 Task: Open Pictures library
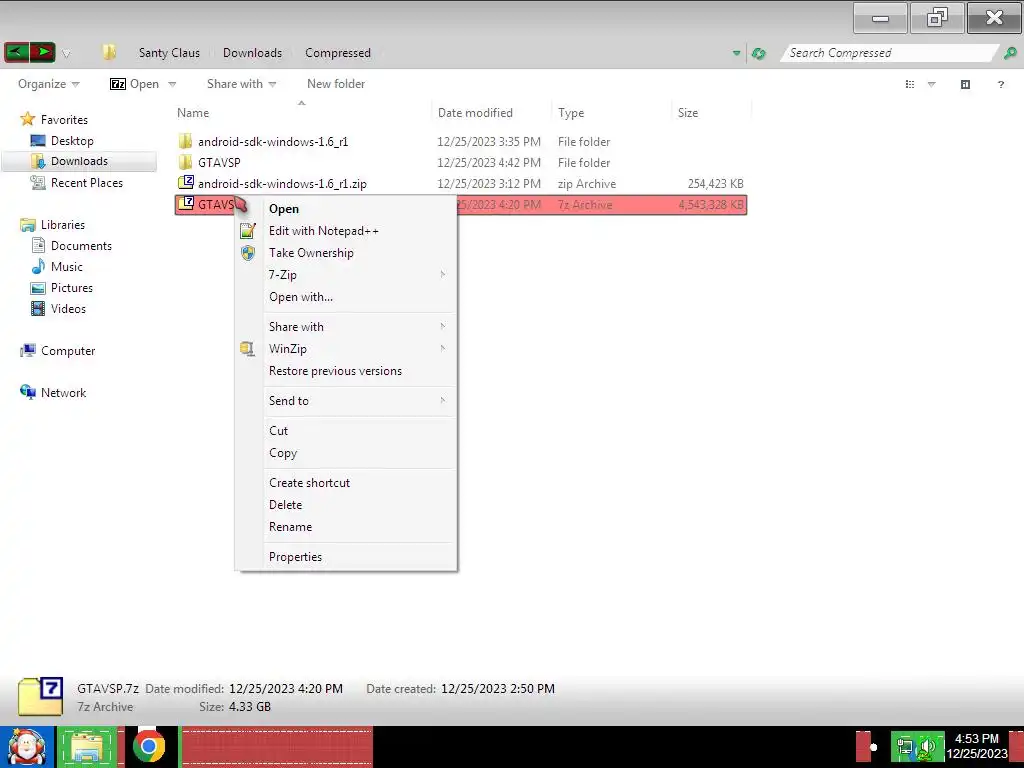point(72,288)
